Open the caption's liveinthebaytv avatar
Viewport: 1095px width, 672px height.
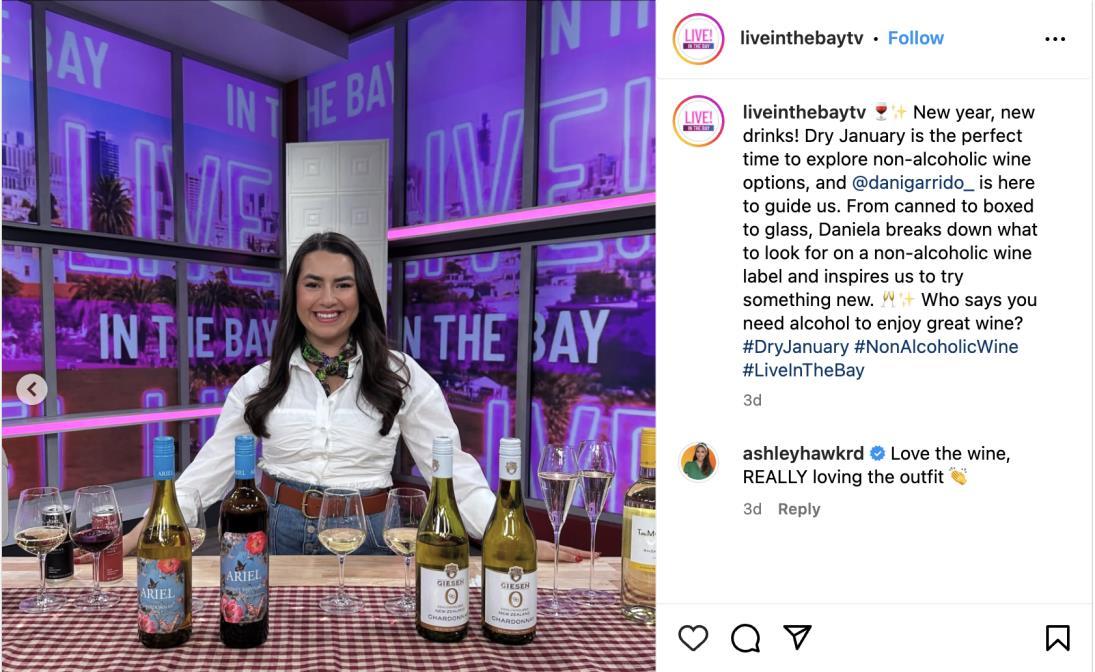tap(698, 121)
